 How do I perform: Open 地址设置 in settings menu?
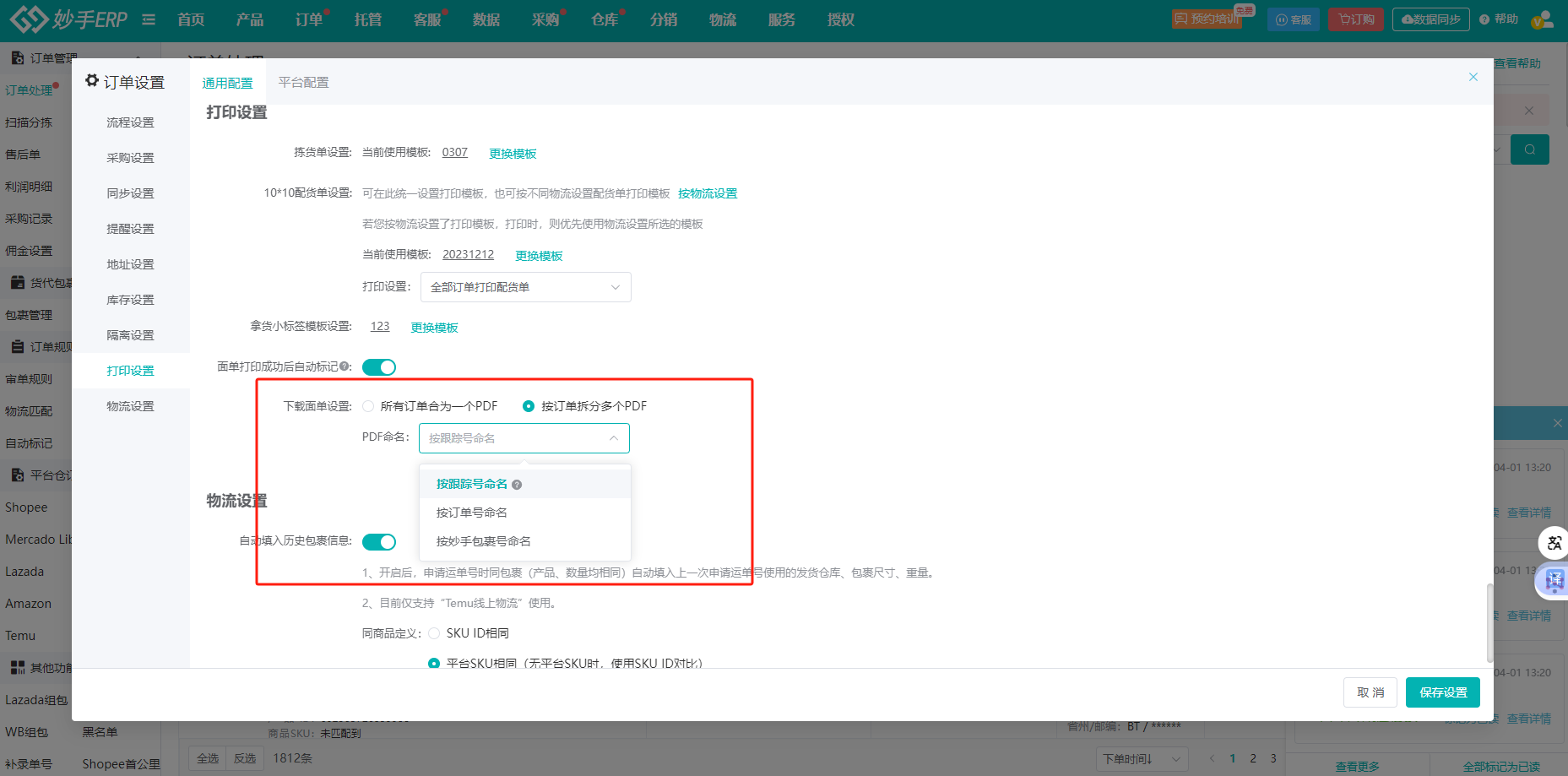[131, 264]
